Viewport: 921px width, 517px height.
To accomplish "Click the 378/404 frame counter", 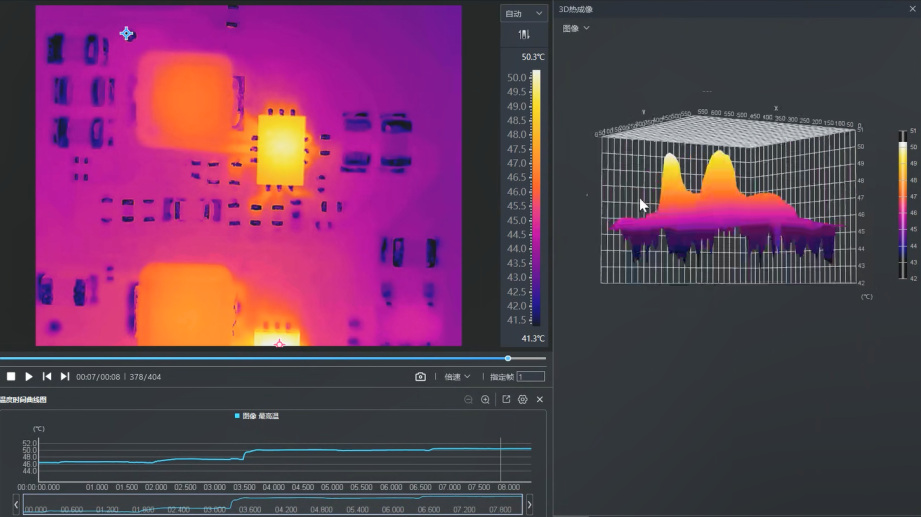I will pyautogui.click(x=145, y=377).
